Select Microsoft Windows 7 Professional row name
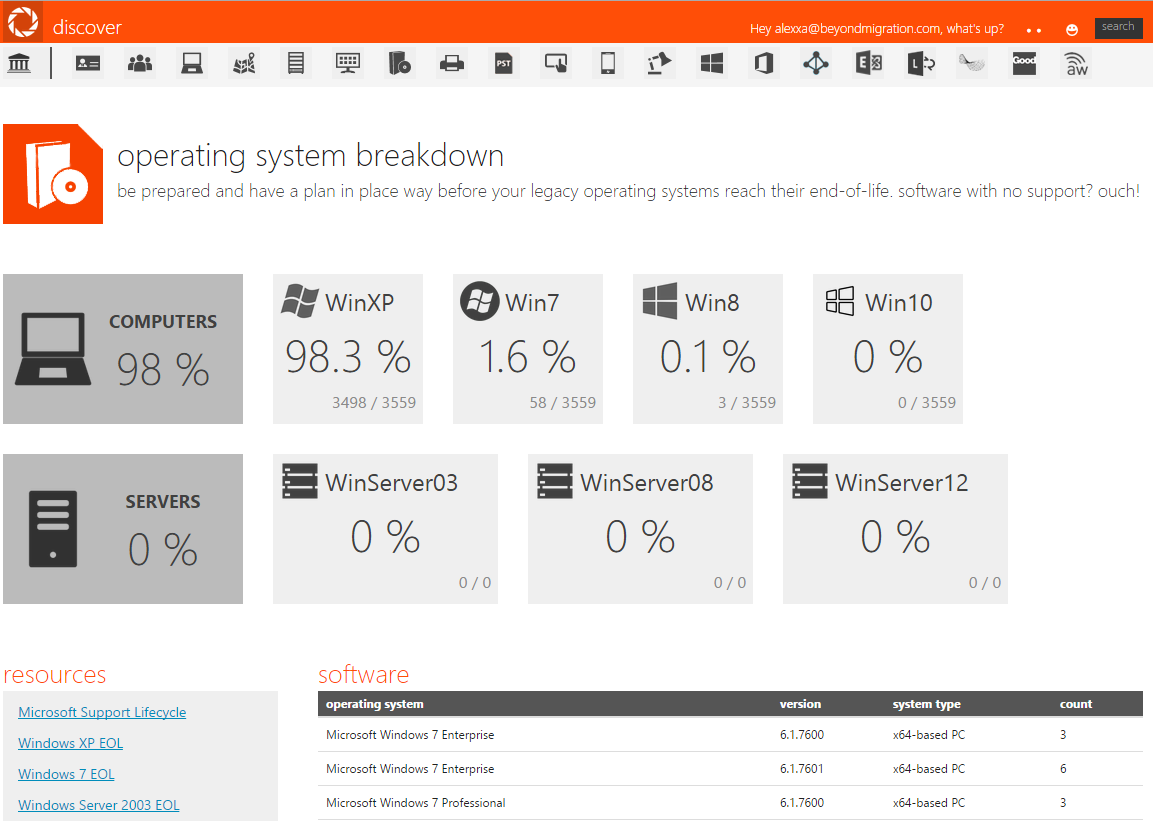This screenshot has width=1153, height=821. pos(415,803)
